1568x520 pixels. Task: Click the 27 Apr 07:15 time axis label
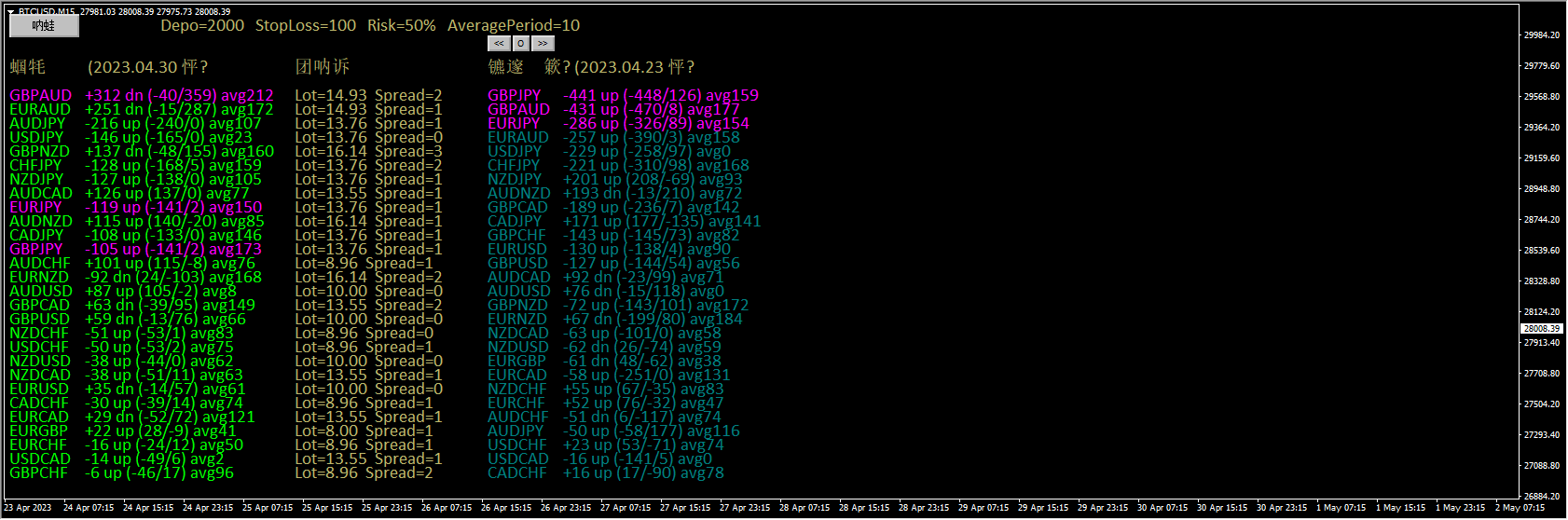point(626,508)
